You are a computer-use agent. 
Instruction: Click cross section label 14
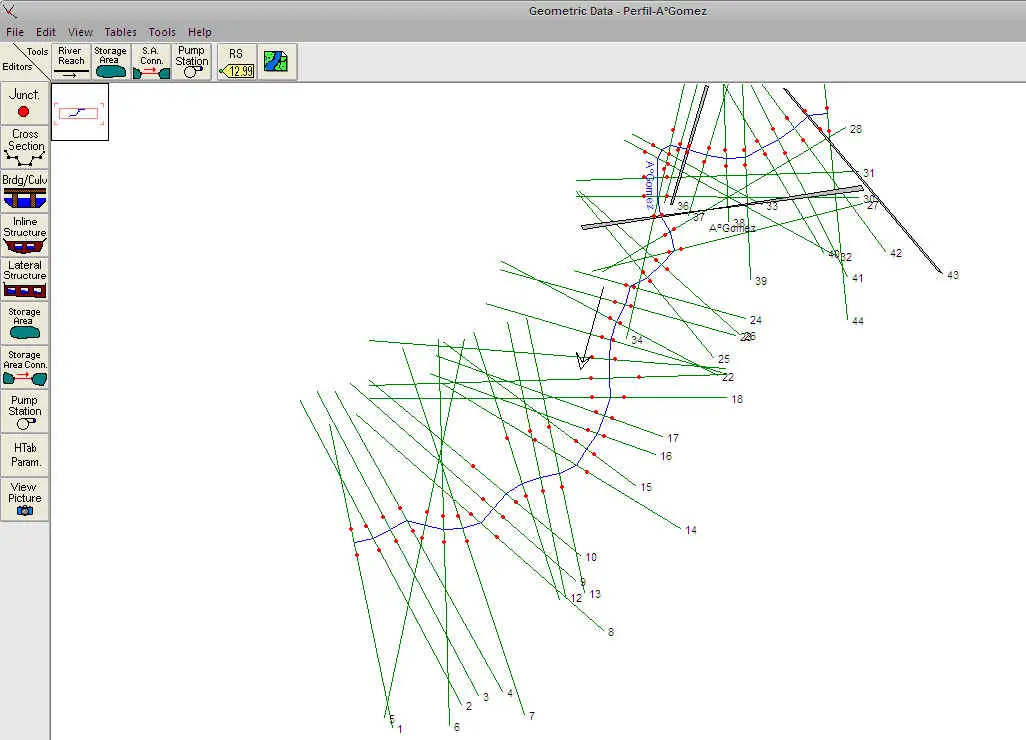tap(691, 530)
